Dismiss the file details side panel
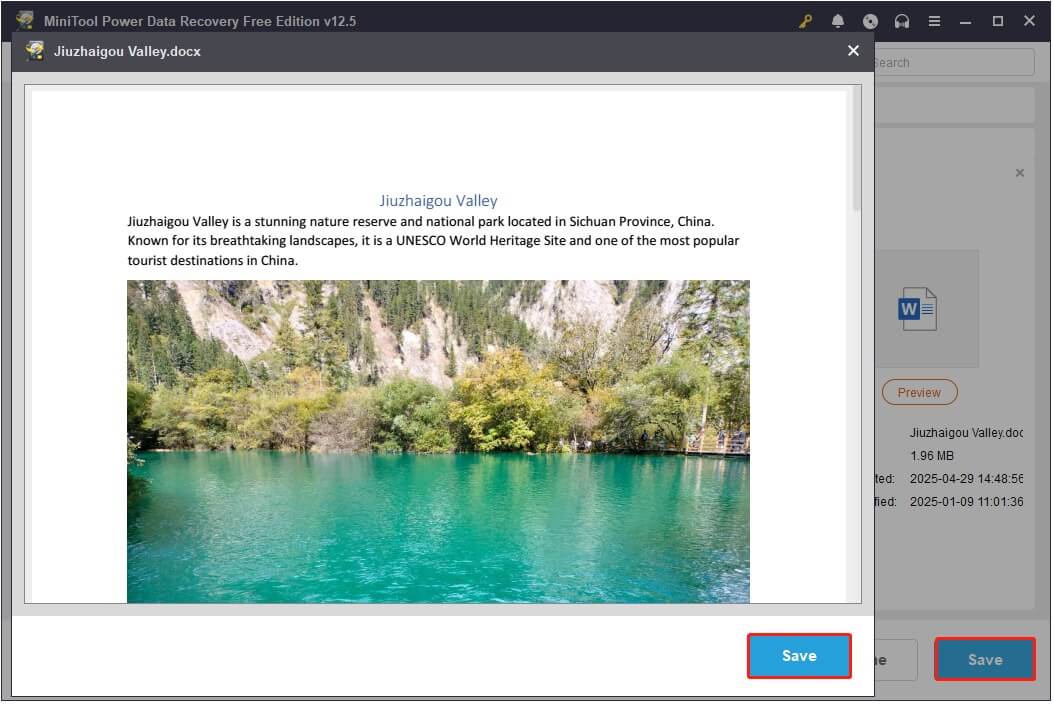The height and width of the screenshot is (704, 1054). tap(1019, 173)
